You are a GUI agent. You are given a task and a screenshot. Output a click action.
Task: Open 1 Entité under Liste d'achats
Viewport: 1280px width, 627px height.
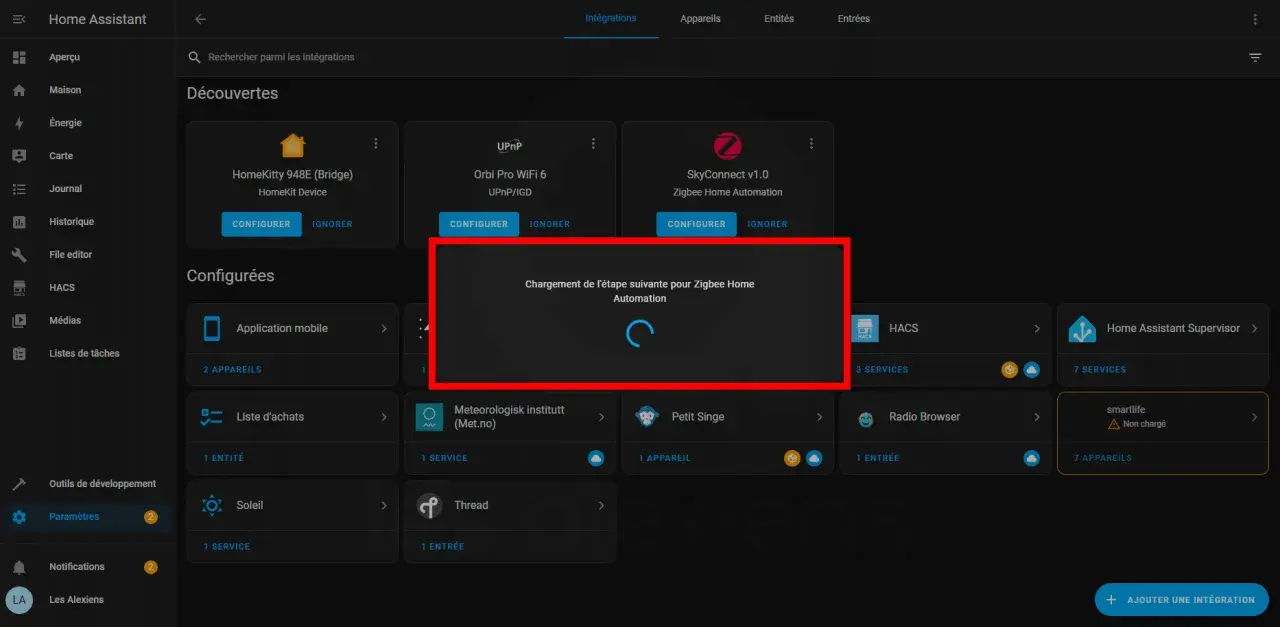click(224, 458)
